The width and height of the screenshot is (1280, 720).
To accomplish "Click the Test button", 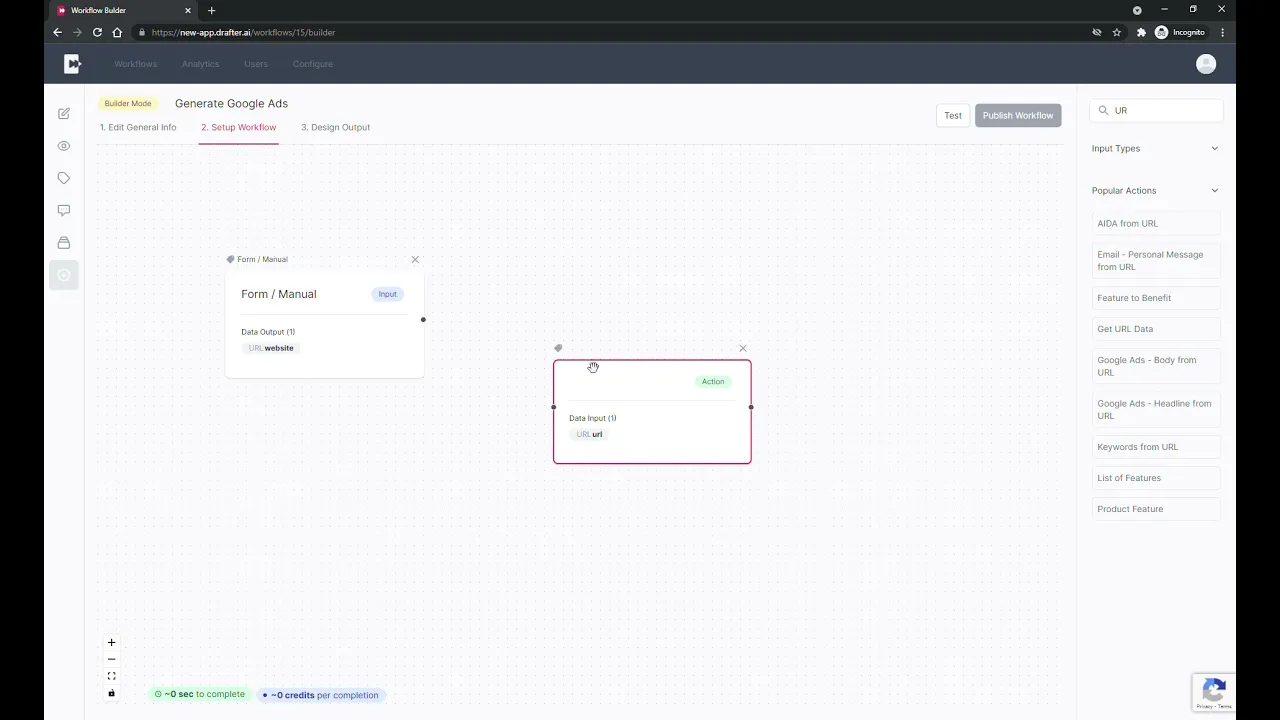I will (953, 115).
